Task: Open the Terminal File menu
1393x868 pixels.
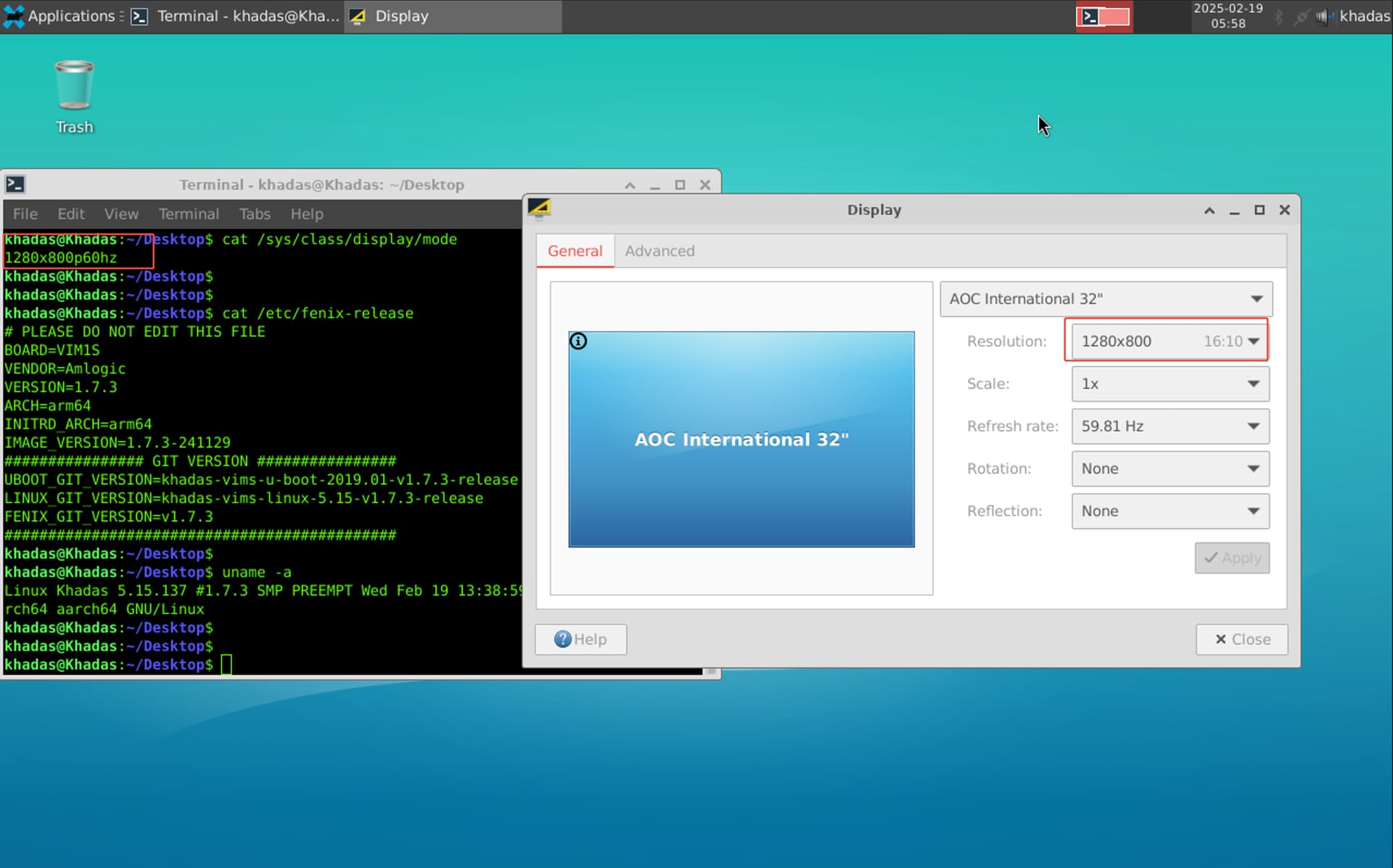Action: (25, 214)
